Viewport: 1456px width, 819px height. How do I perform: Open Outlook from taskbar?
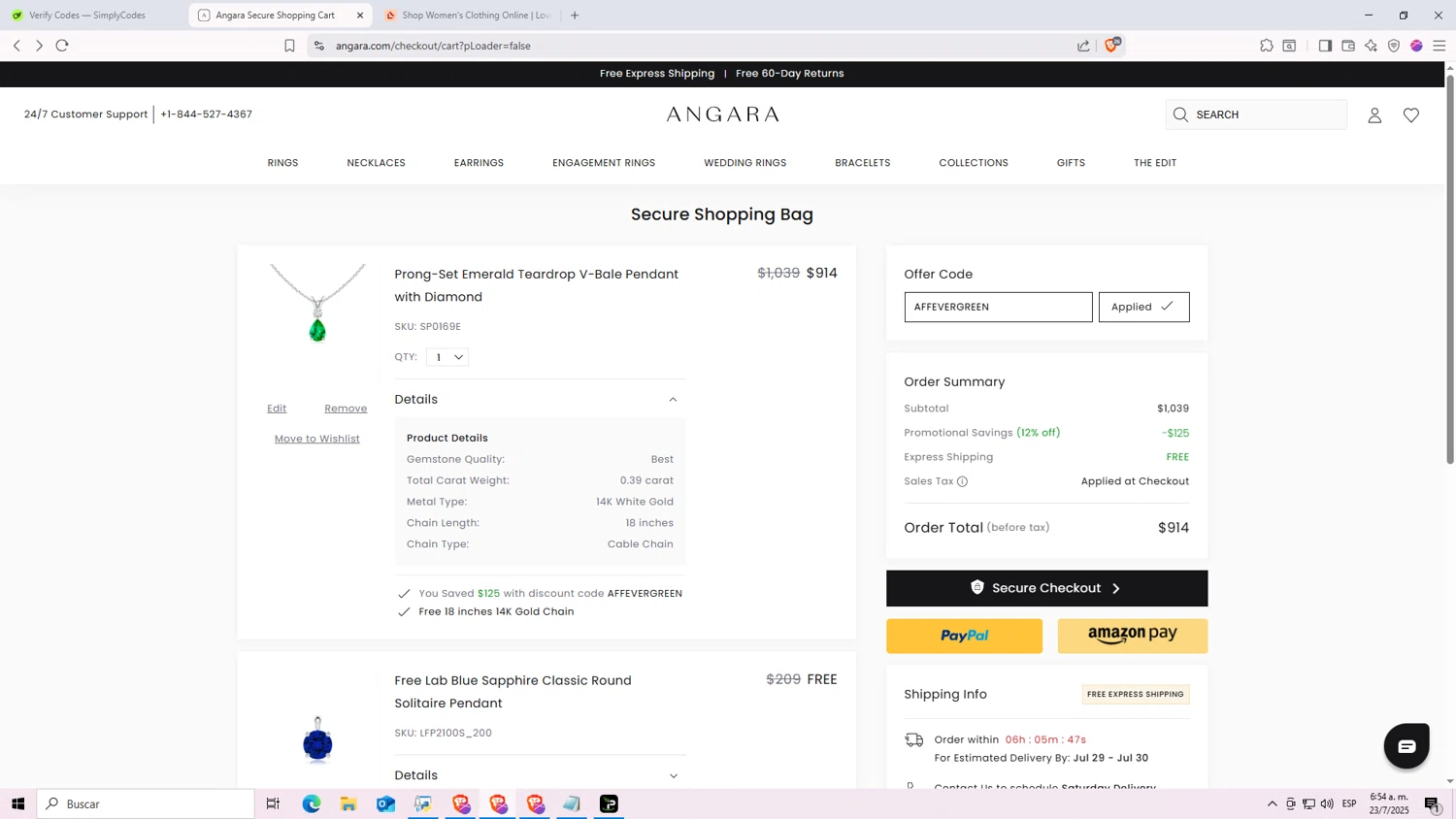click(x=385, y=803)
